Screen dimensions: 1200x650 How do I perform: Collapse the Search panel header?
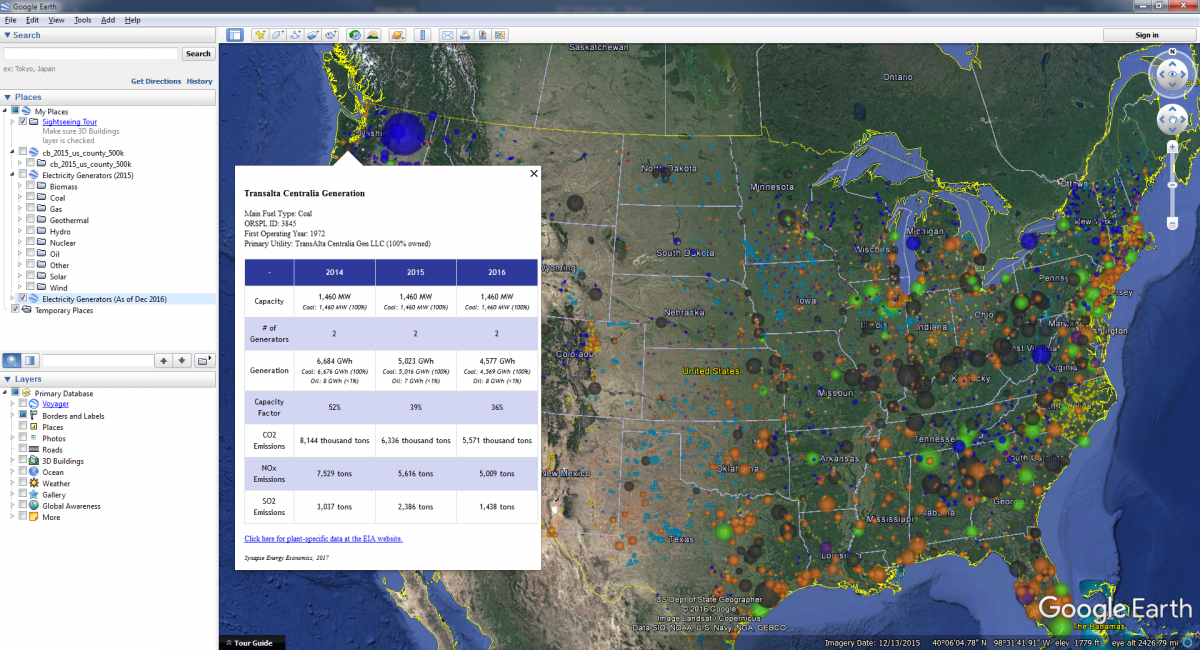click(108, 35)
